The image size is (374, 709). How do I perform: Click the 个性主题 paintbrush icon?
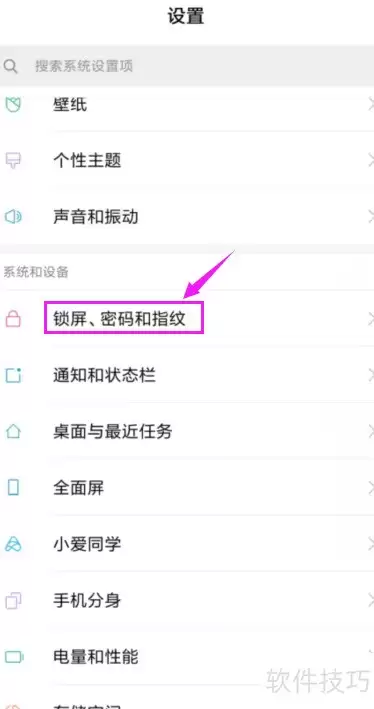(x=13, y=161)
